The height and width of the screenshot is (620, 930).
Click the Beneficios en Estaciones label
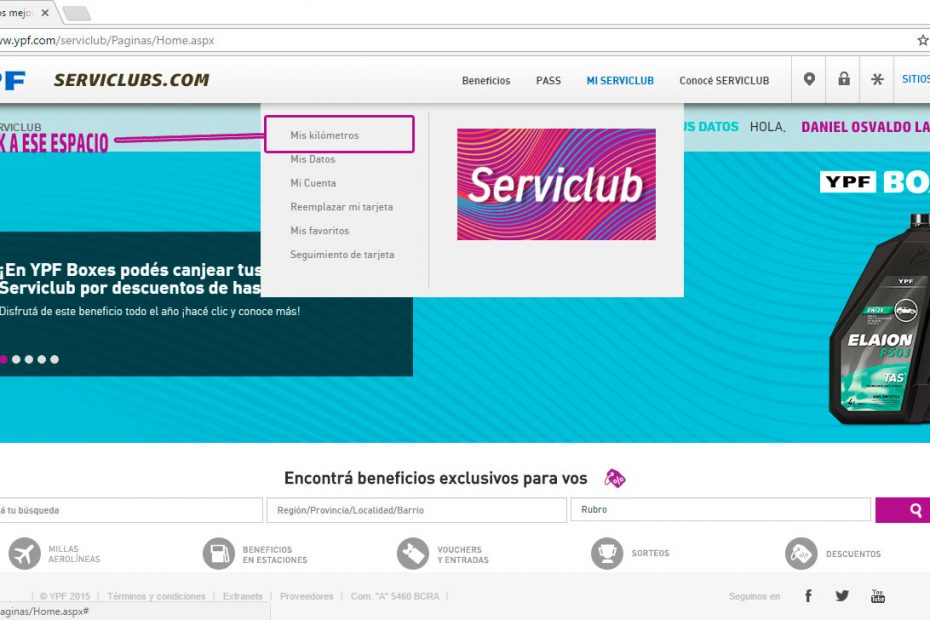coord(275,555)
